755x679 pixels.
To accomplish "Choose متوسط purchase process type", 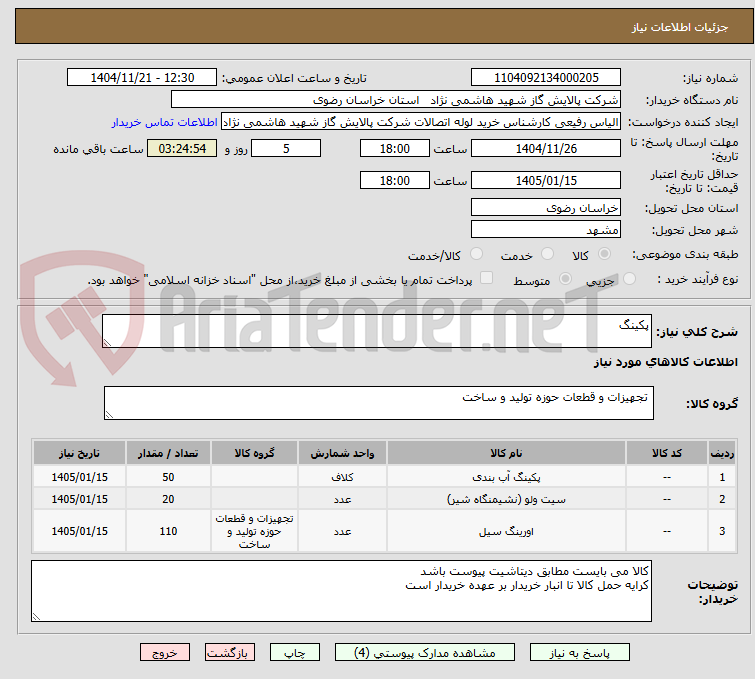I will 565,279.
